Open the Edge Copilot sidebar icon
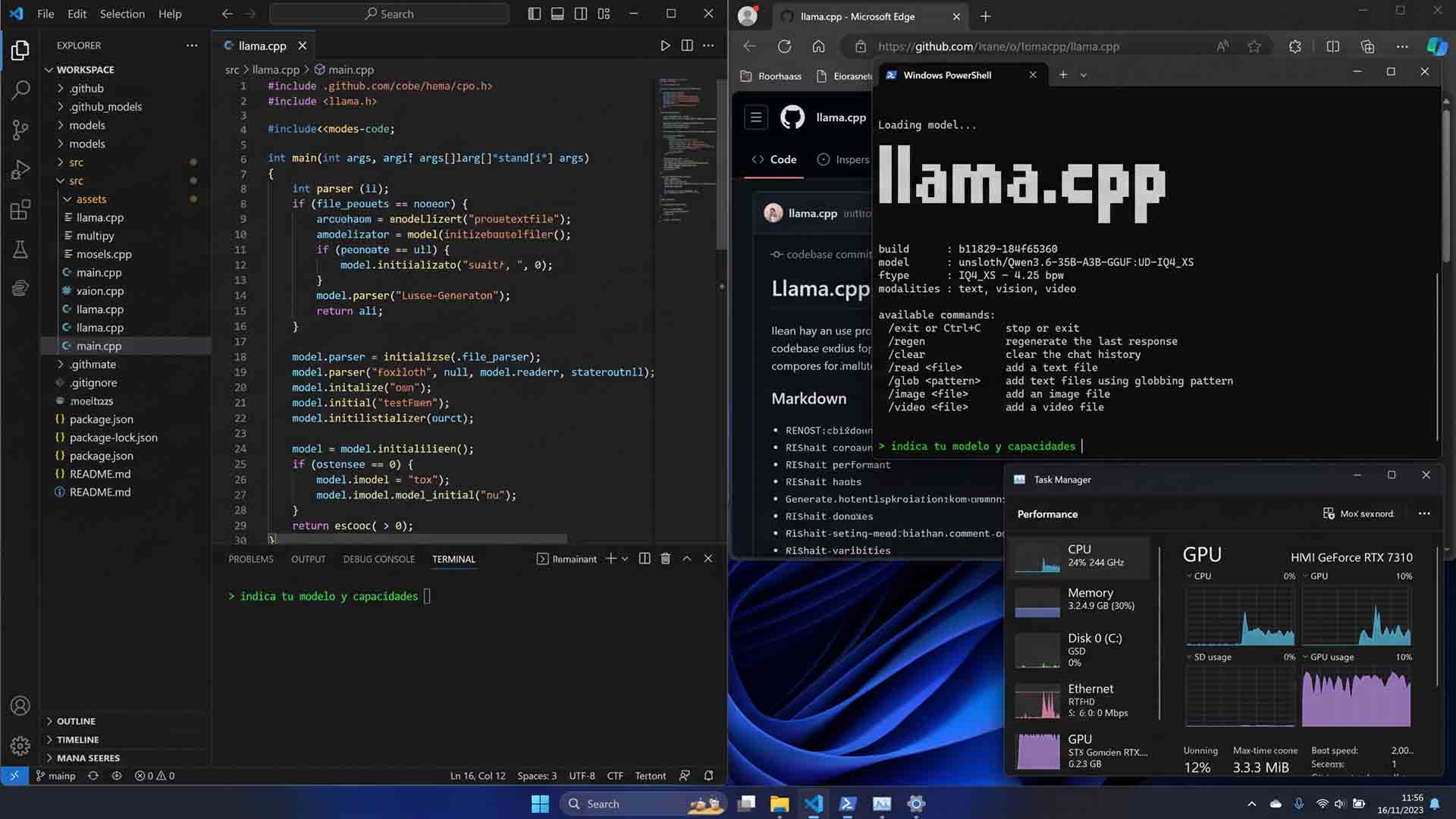 1436,46
